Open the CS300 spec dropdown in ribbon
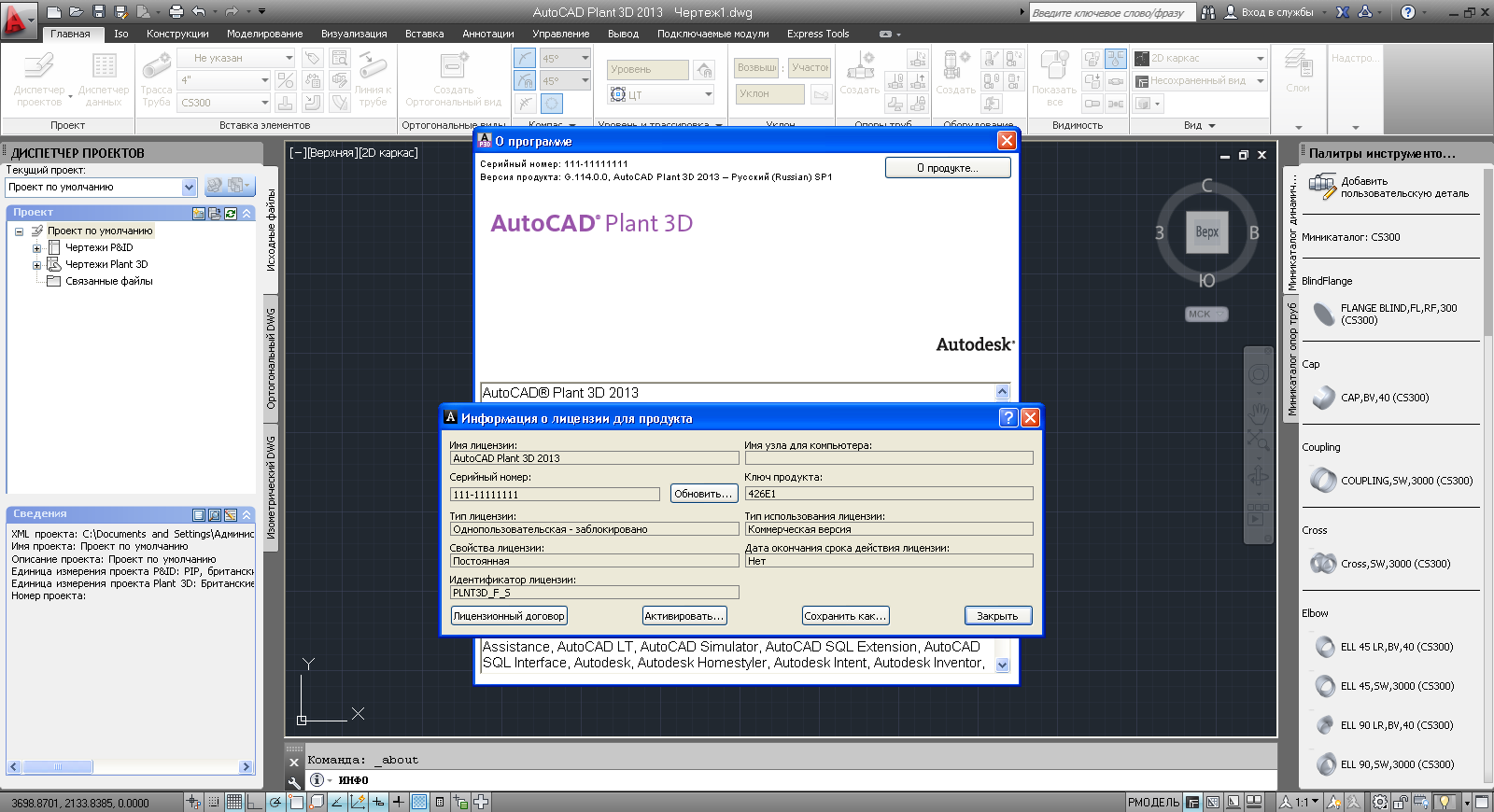1494x812 pixels. 224,103
